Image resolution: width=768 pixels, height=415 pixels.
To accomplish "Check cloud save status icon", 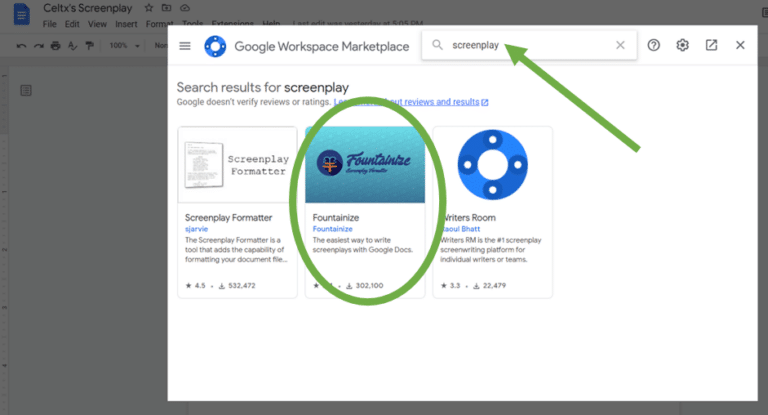I will (185, 8).
